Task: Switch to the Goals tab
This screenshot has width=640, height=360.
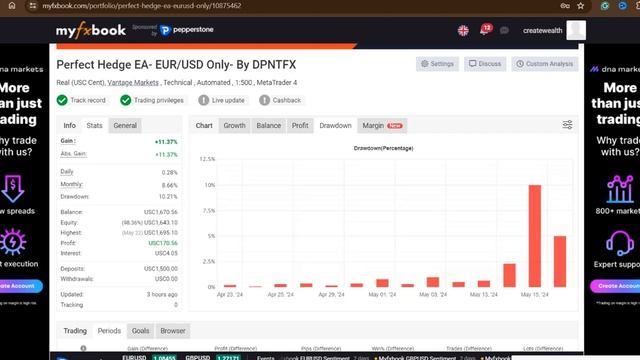Action: [140, 331]
